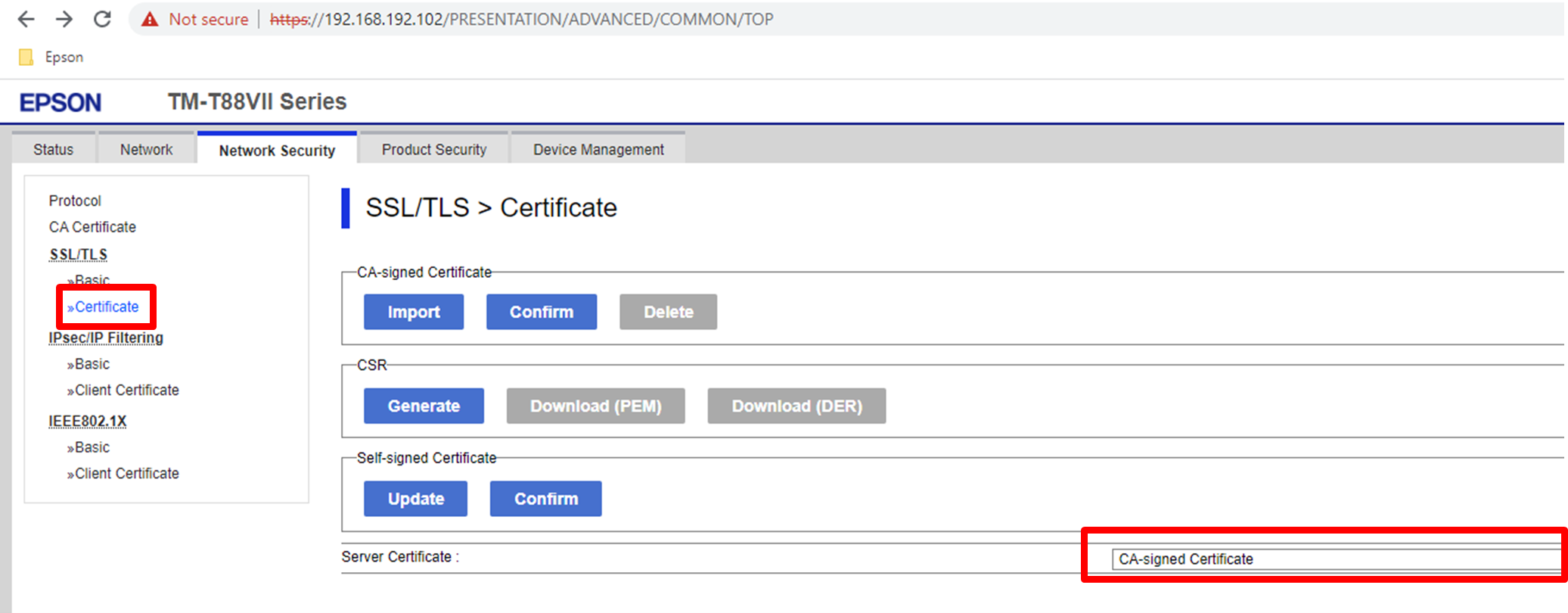Switch to the Status tab

53,150
